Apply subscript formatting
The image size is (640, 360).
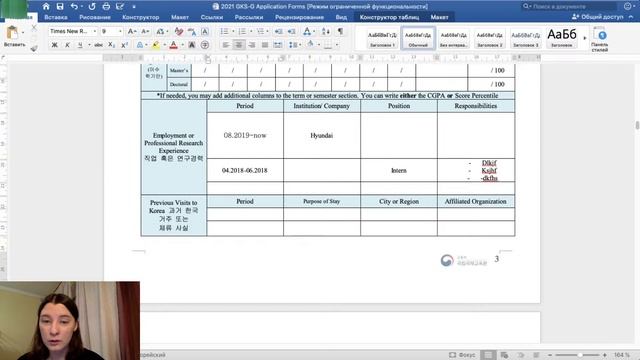(x=112, y=45)
